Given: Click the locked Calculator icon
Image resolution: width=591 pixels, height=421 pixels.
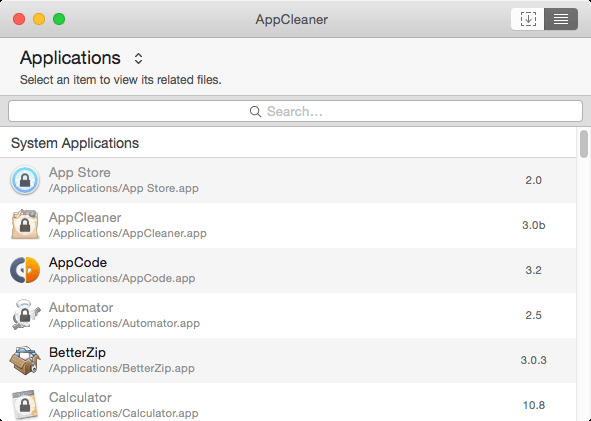Looking at the screenshot, I should pos(25,404).
